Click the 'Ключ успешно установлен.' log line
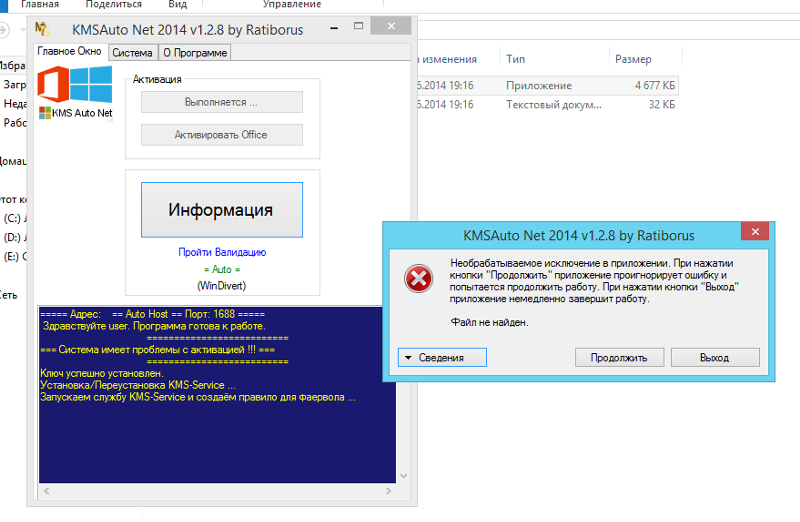This screenshot has height=522, width=800. coord(102,374)
